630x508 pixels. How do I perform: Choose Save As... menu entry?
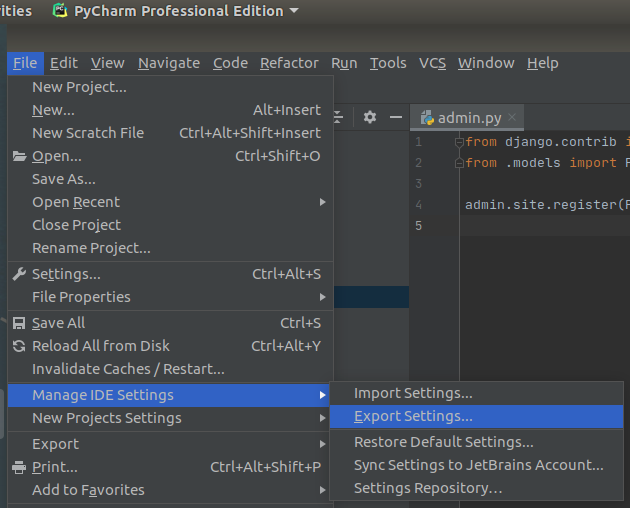click(x=170, y=179)
